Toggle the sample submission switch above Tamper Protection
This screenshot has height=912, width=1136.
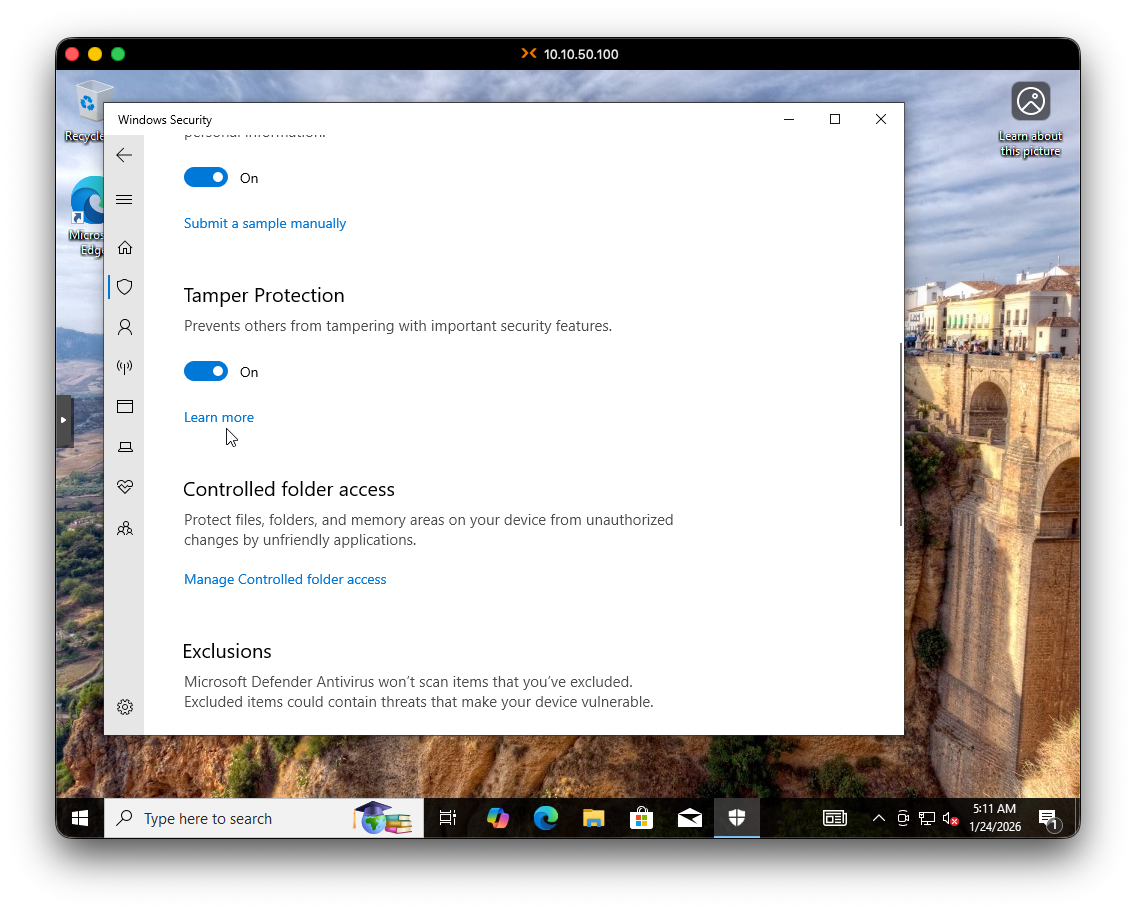pyautogui.click(x=206, y=178)
